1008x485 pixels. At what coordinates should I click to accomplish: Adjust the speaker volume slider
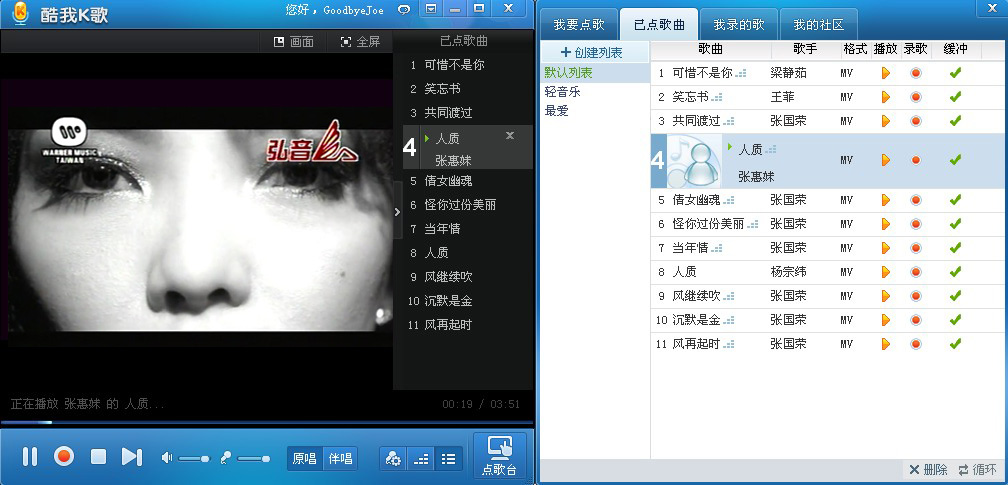tap(194, 459)
